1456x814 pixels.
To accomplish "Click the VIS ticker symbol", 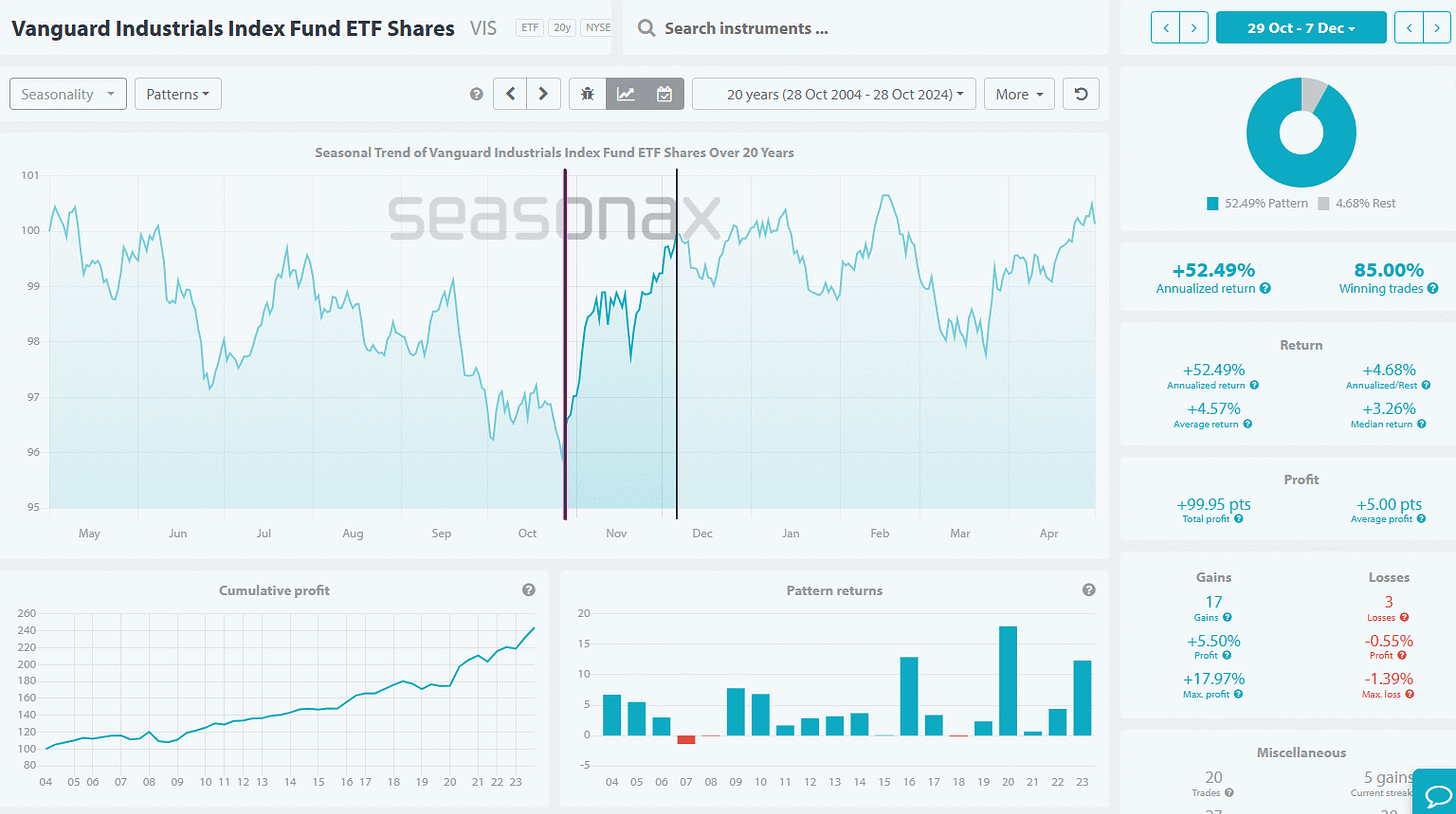I will 483,28.
